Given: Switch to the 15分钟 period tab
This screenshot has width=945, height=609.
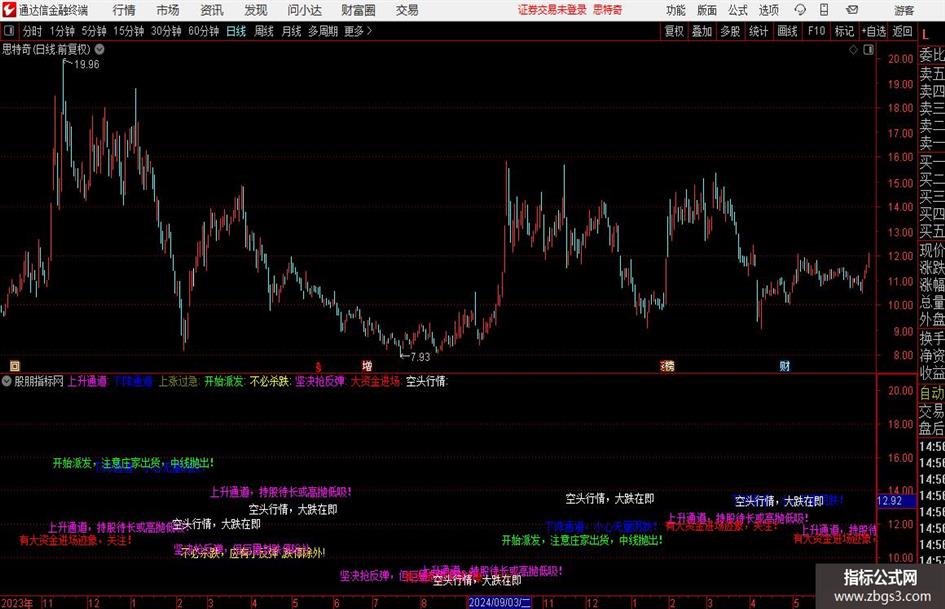Looking at the screenshot, I should point(129,31).
